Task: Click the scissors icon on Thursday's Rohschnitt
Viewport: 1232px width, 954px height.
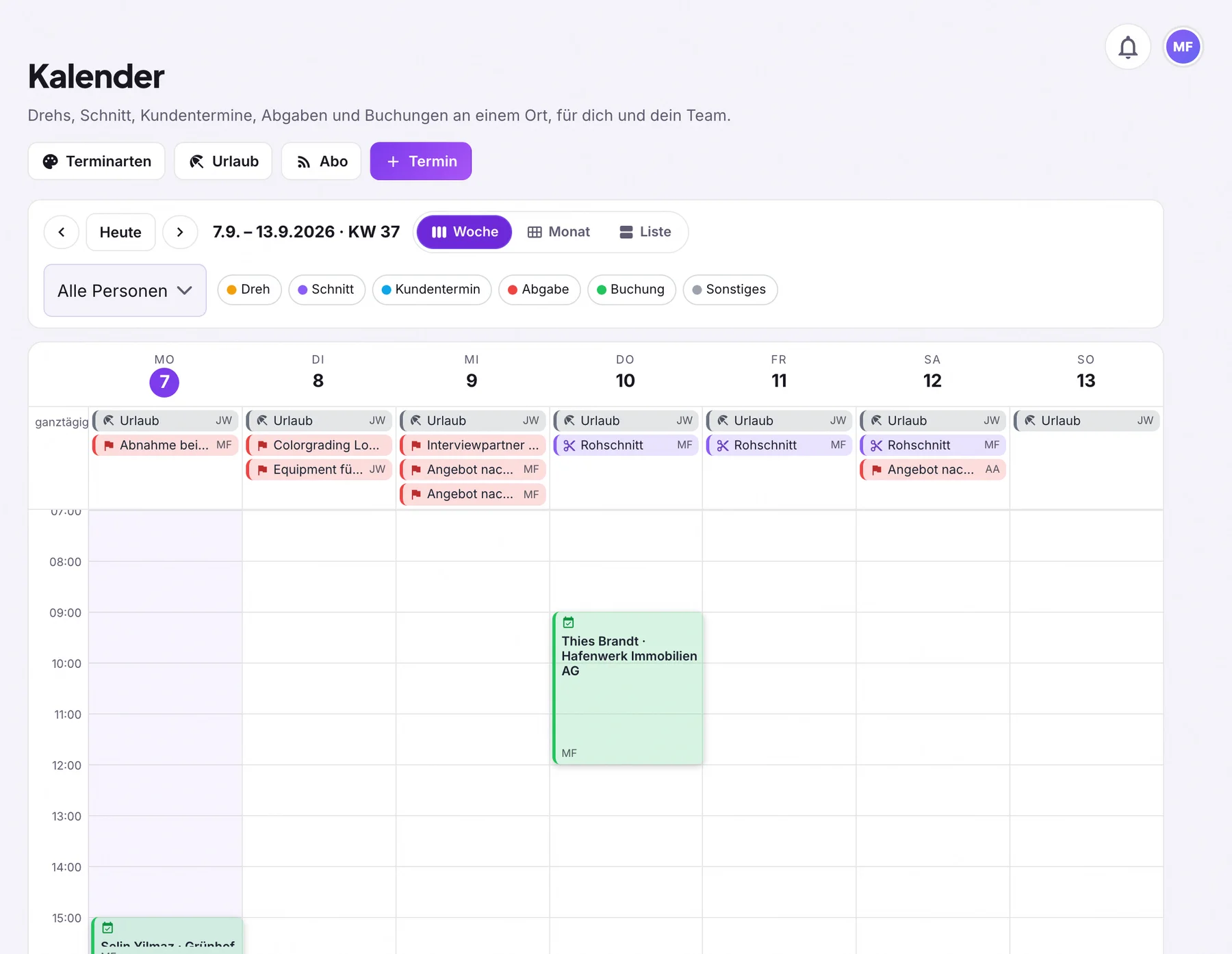Action: 569,446
